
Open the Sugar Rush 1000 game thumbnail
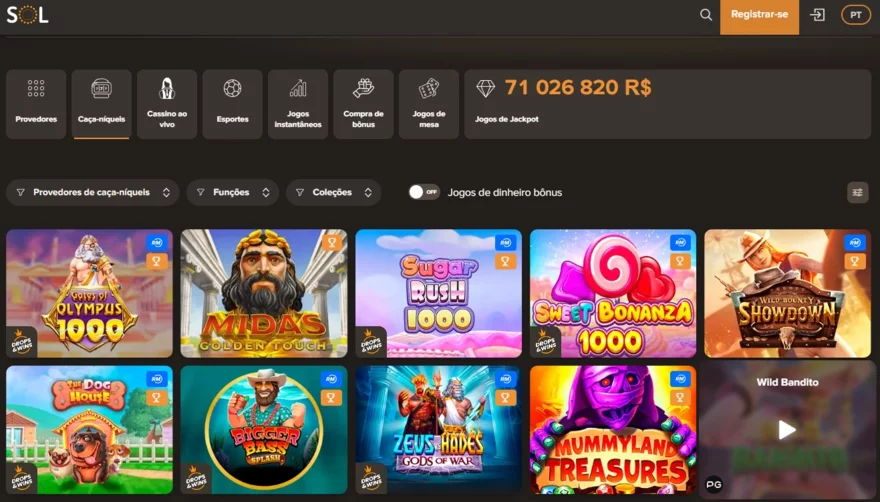[x=438, y=293]
